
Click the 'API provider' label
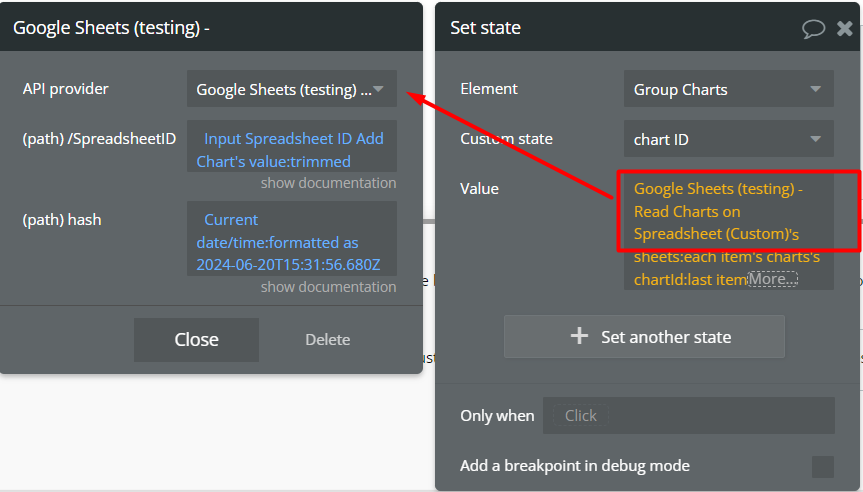tap(65, 89)
